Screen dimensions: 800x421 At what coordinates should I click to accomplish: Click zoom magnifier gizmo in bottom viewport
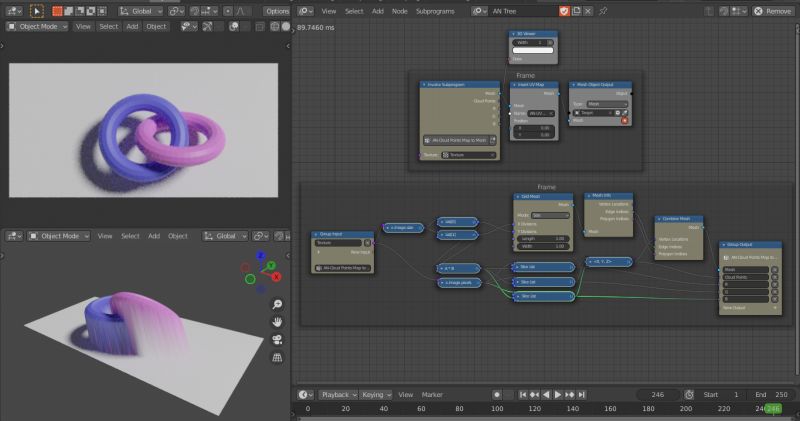pyautogui.click(x=277, y=305)
